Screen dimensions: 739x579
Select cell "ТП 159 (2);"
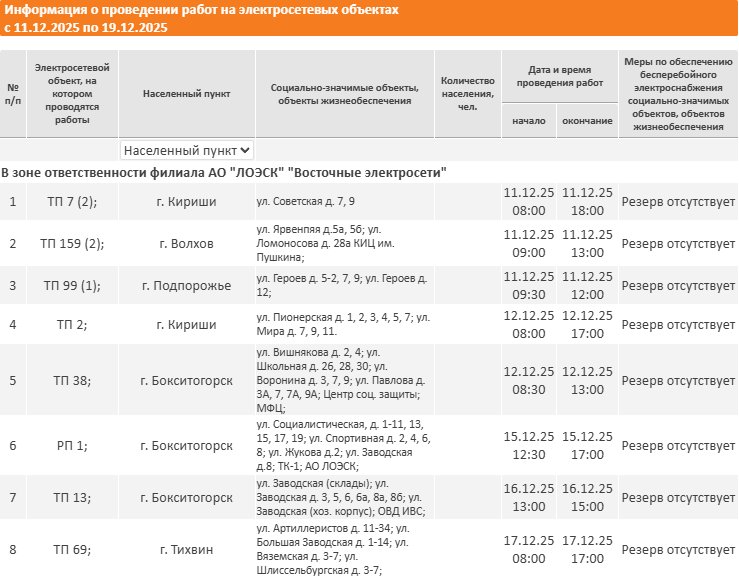tap(72, 244)
